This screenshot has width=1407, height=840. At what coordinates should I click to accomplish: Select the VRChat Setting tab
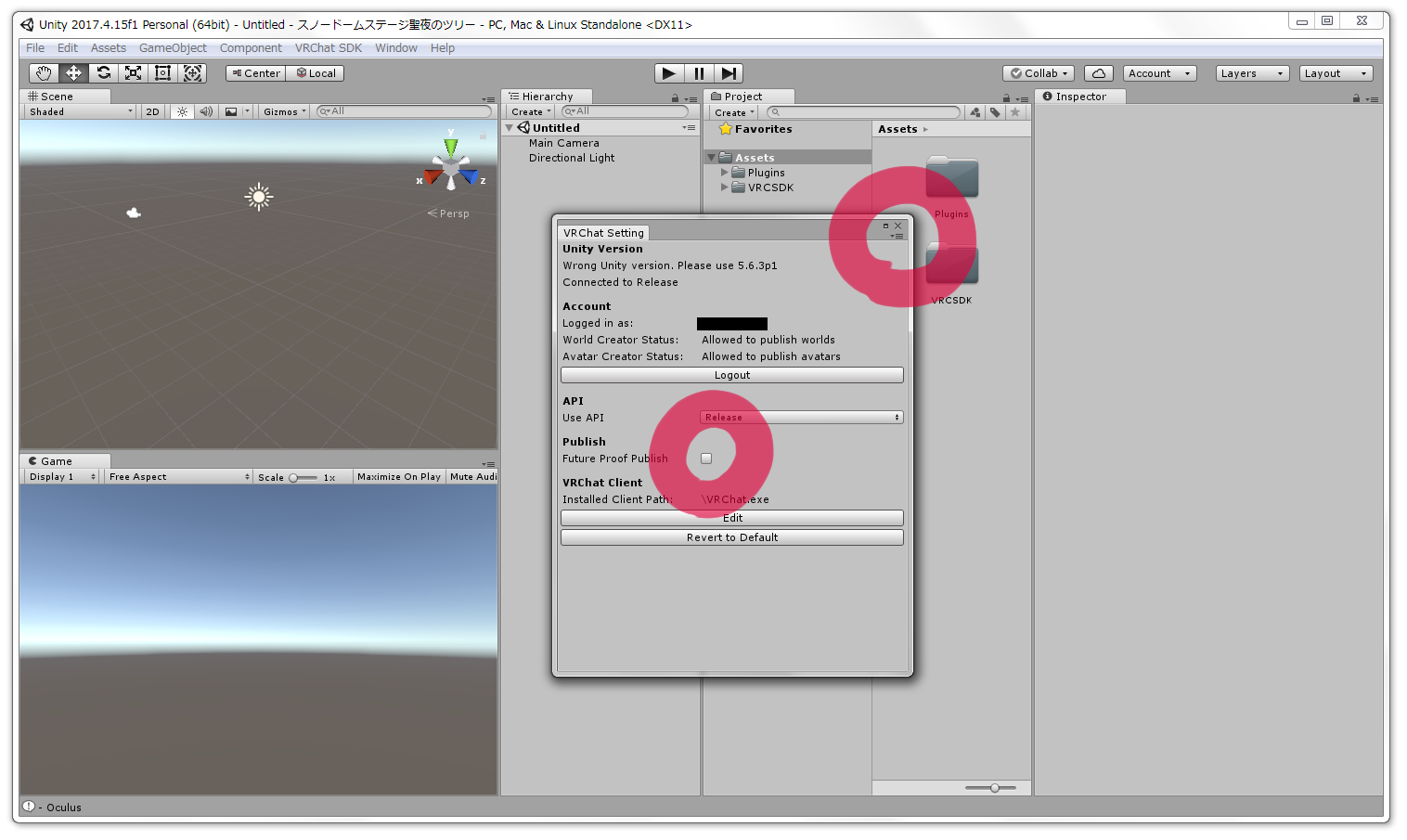[x=603, y=233]
